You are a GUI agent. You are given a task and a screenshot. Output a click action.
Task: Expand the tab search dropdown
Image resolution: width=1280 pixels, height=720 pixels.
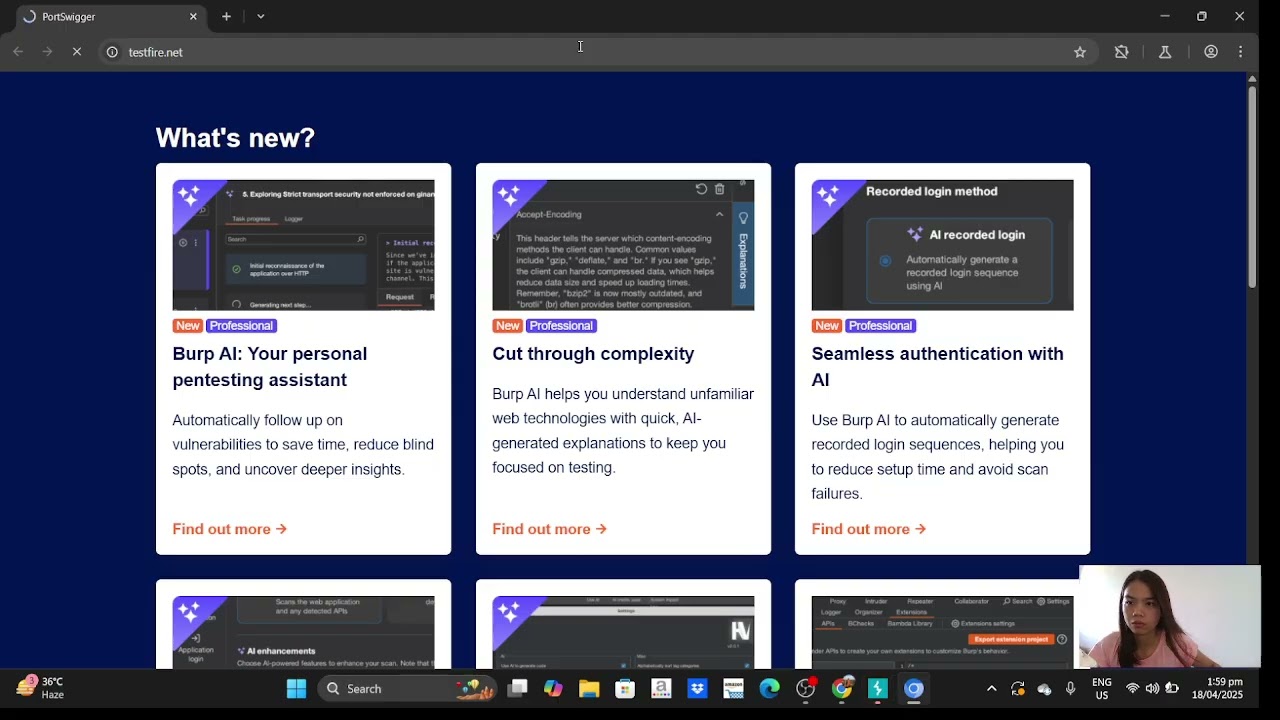click(261, 16)
